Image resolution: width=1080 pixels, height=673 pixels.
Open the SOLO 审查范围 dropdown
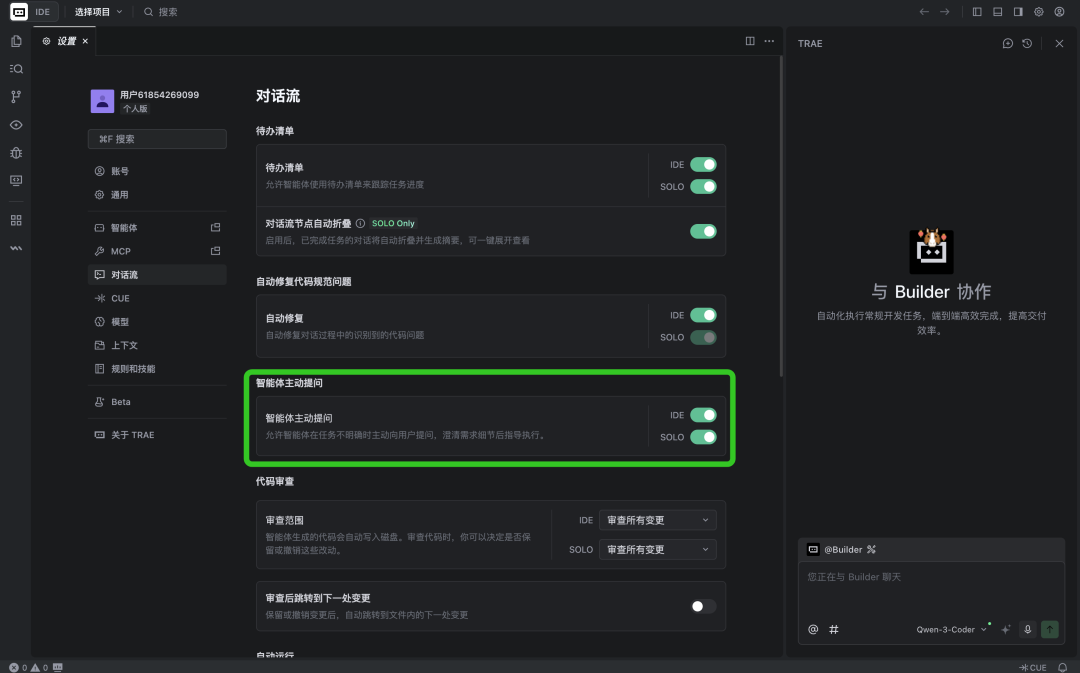click(658, 550)
